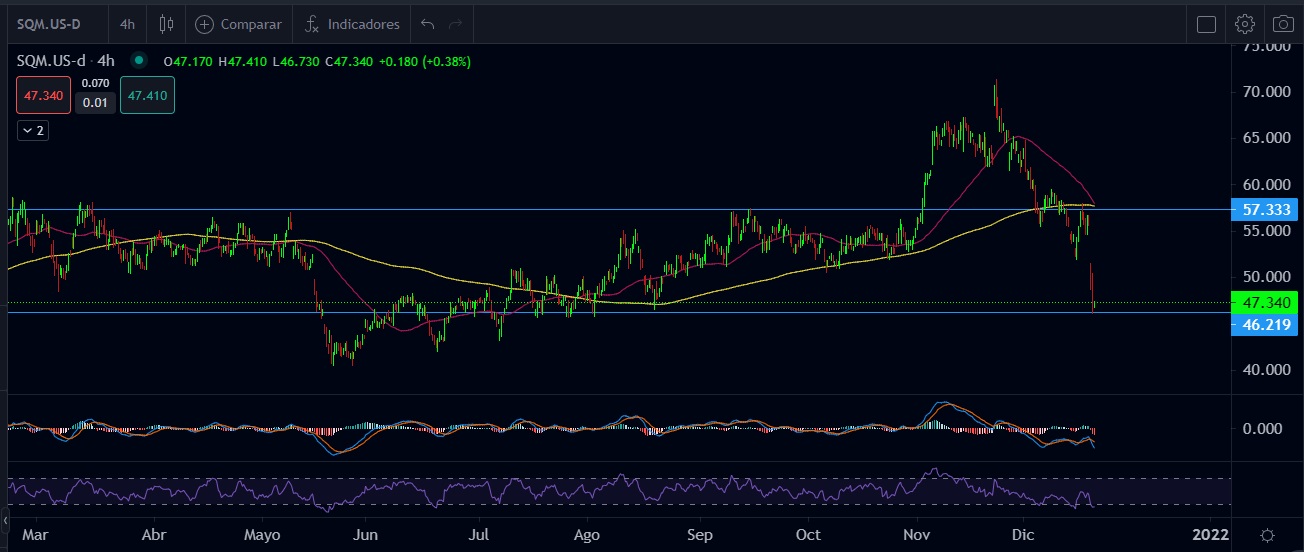The image size is (1304, 552).
Task: Click the Dic label on time axis
Action: pyautogui.click(x=1022, y=535)
